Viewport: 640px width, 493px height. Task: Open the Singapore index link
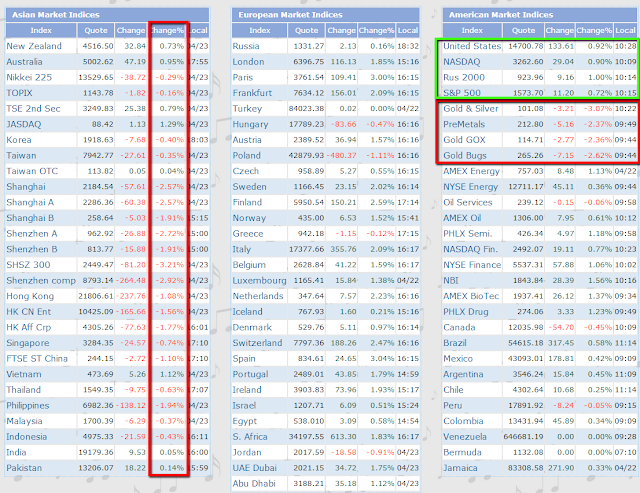coord(27,343)
